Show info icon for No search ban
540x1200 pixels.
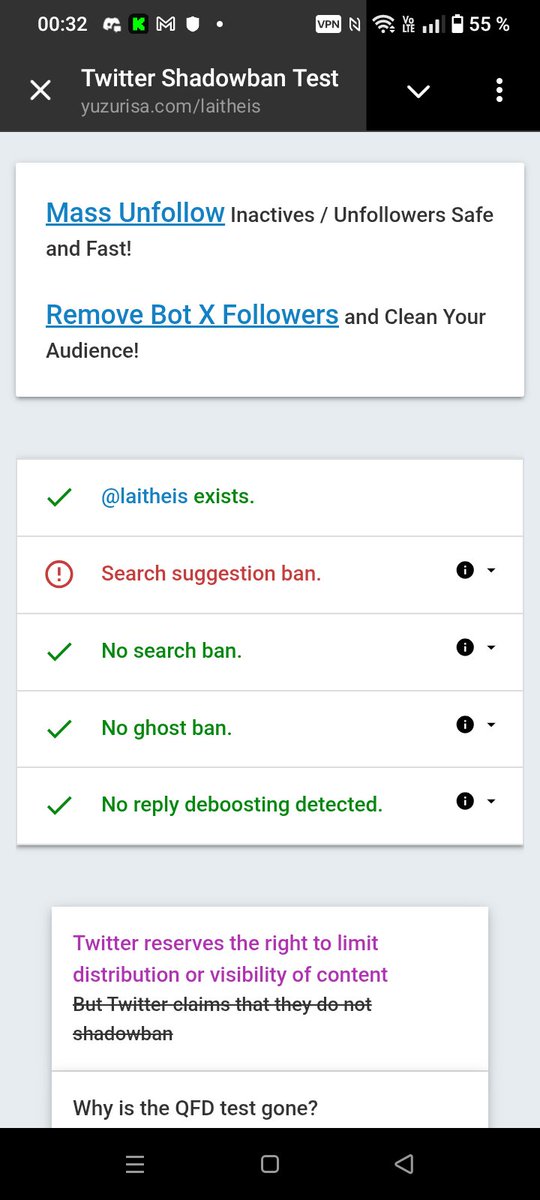pos(464,648)
